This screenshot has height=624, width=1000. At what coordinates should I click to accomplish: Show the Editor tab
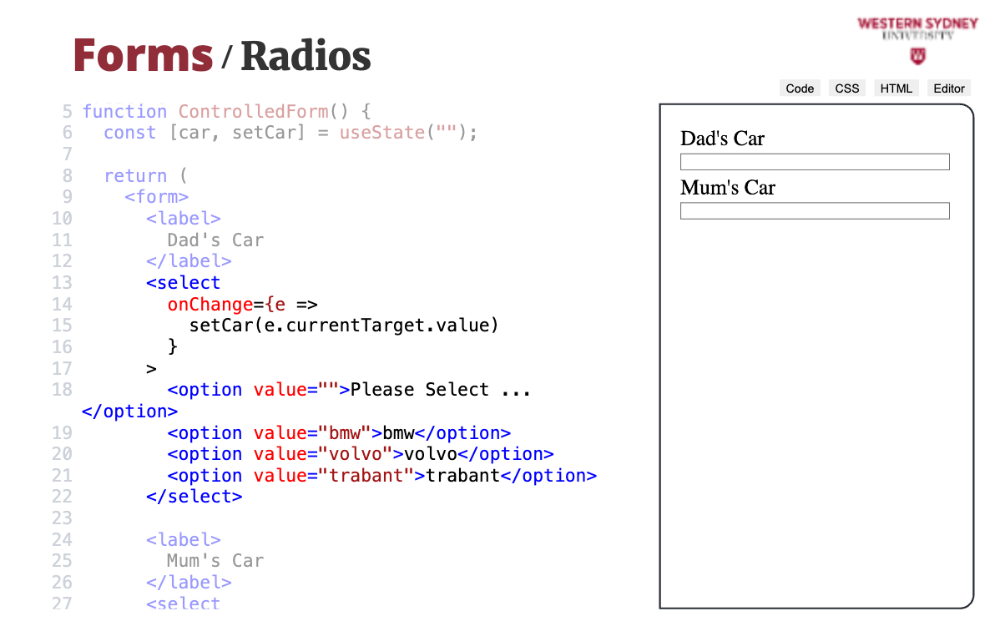949,88
